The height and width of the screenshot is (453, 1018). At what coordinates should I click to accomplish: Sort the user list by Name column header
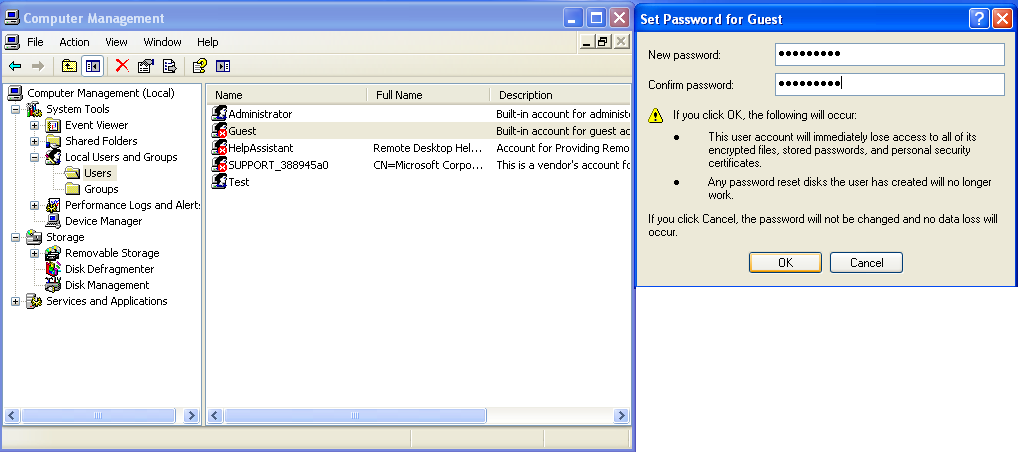point(287,95)
